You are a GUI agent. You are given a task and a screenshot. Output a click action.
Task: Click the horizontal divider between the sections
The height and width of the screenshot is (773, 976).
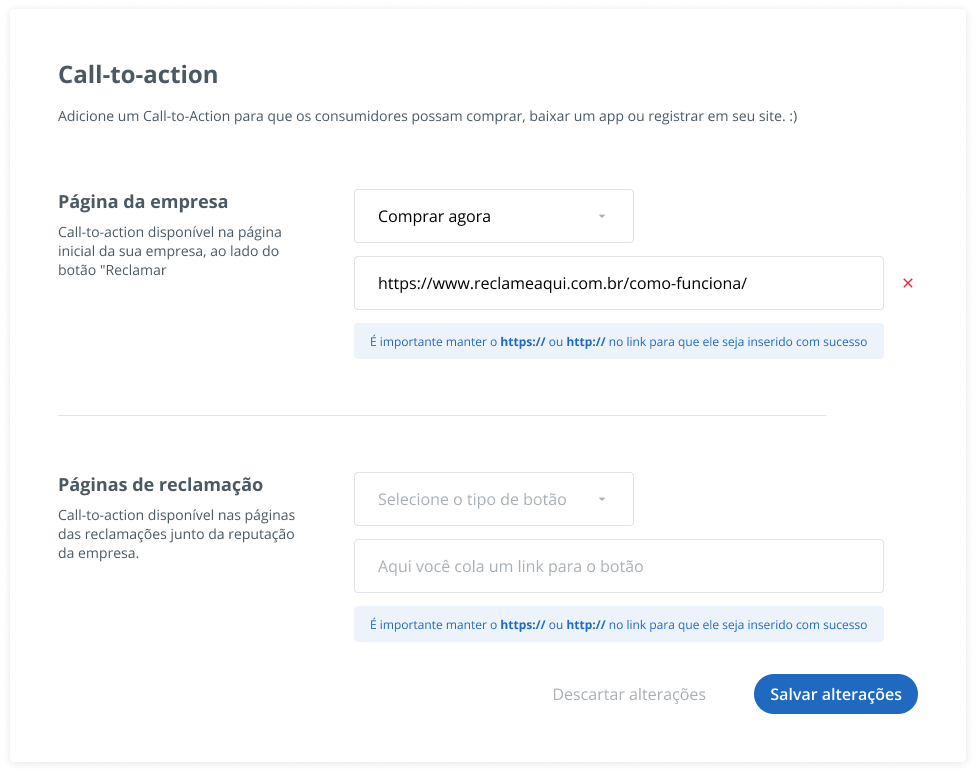(442, 415)
